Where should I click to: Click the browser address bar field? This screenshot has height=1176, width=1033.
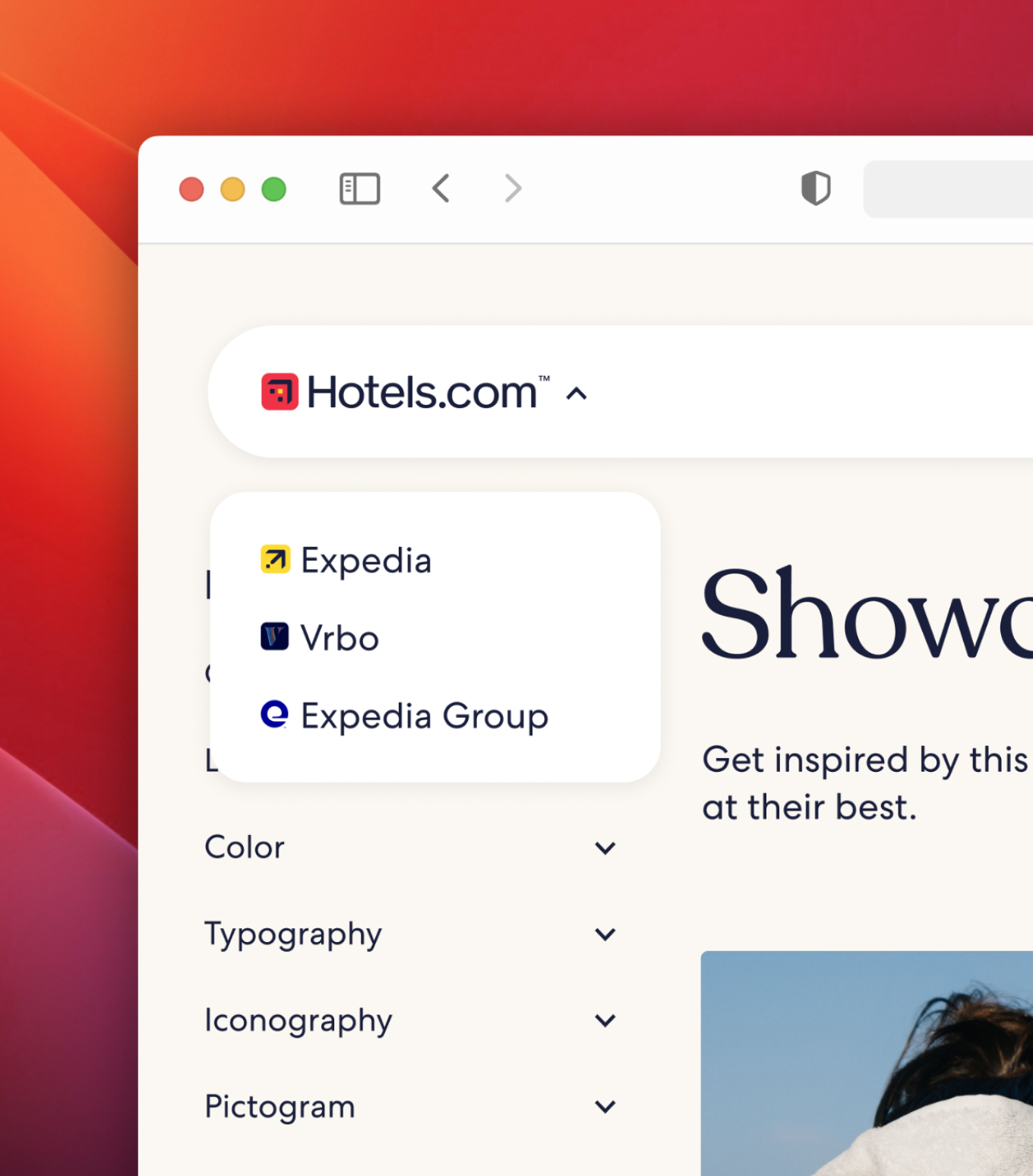948,188
